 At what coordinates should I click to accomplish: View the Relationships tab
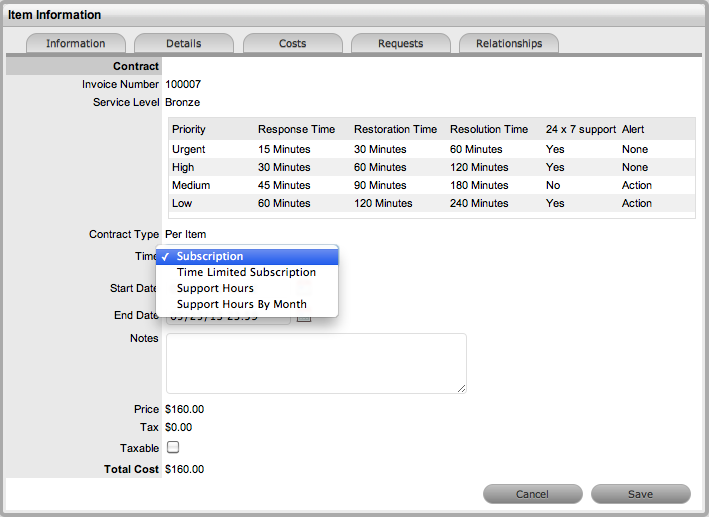coord(509,43)
